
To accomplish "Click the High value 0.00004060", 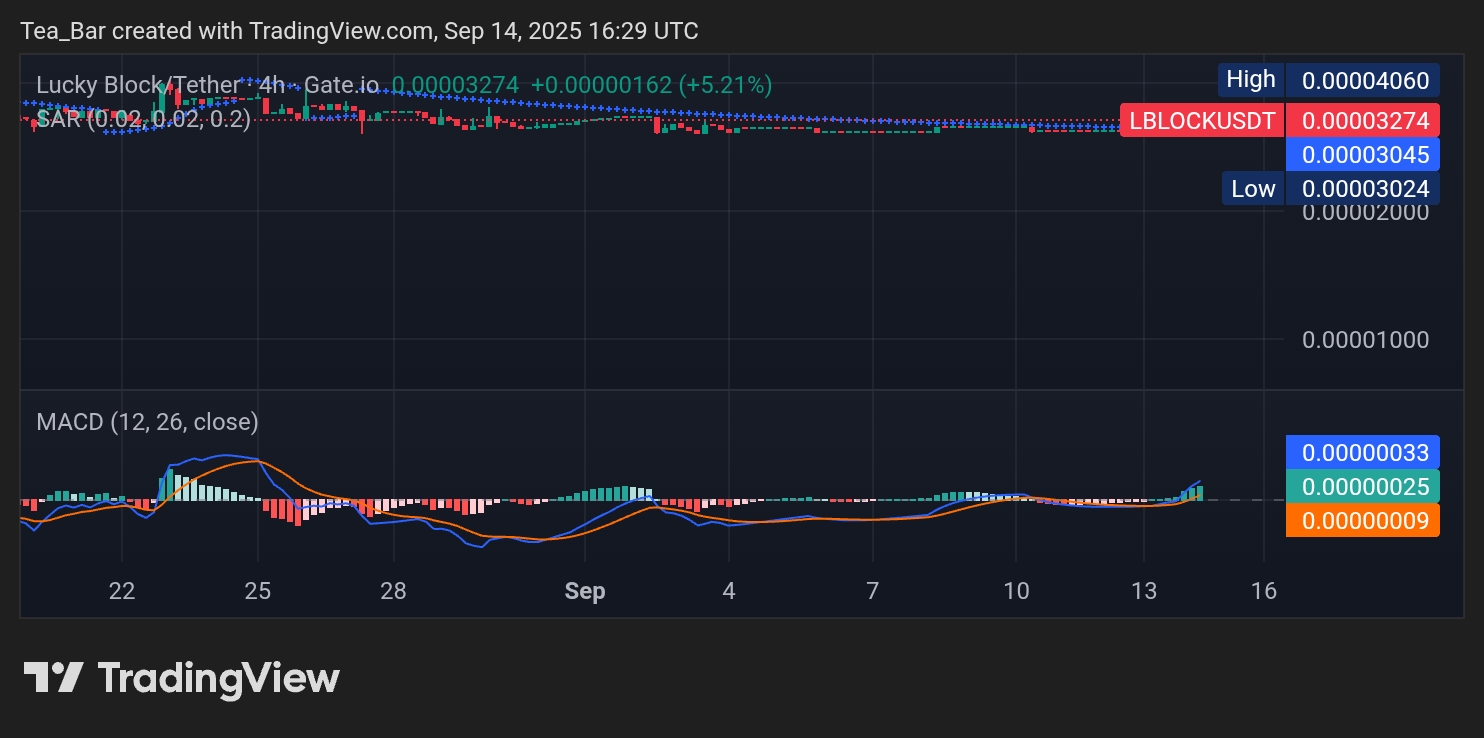I will (1363, 80).
